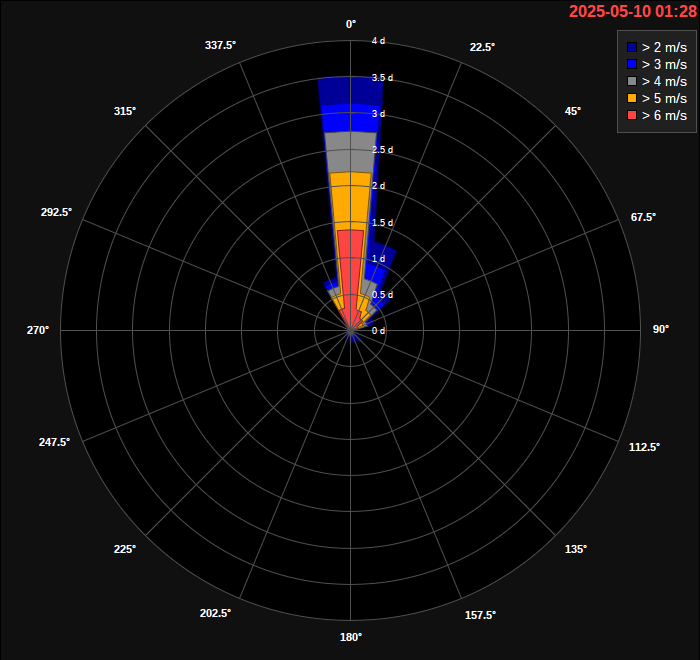The height and width of the screenshot is (660, 700).
Task: Click the gray > 4 m/s north wind bar
Action: (x=350, y=152)
